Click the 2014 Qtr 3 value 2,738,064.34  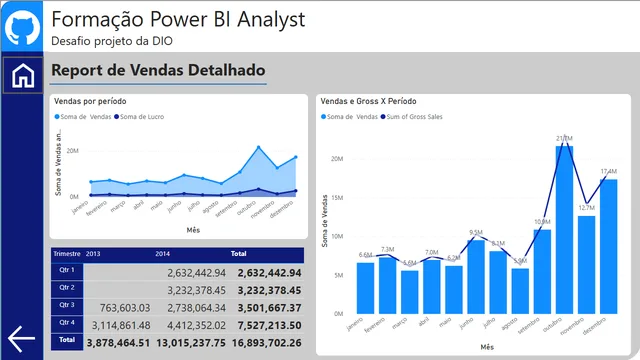click(x=196, y=308)
